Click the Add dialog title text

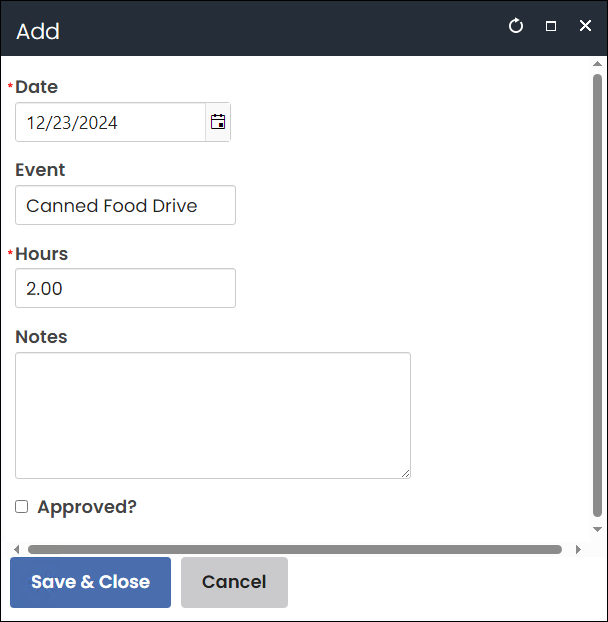coord(38,31)
